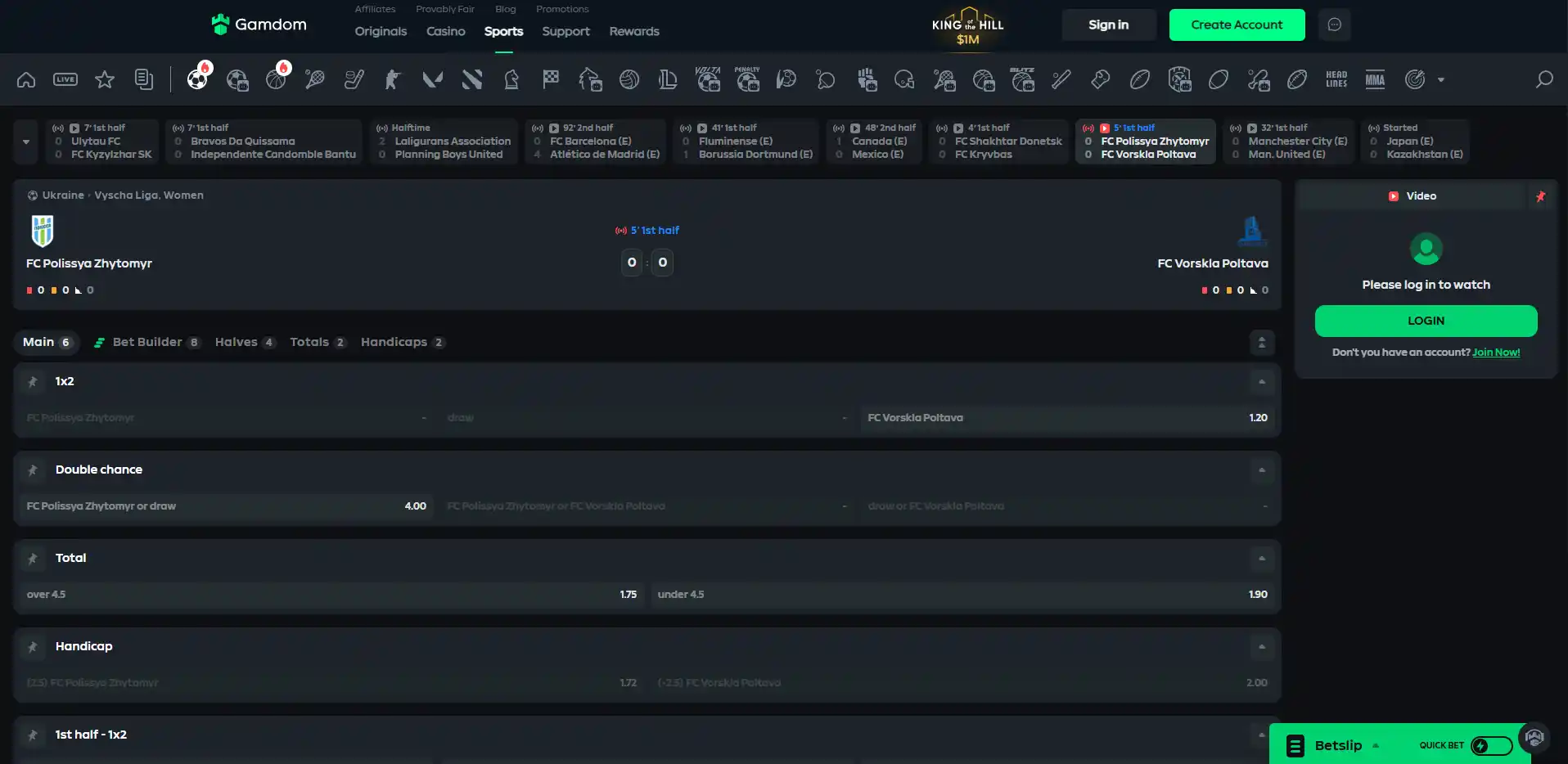1568x764 pixels.
Task: Expand the live matches list arrow
Action: click(26, 142)
